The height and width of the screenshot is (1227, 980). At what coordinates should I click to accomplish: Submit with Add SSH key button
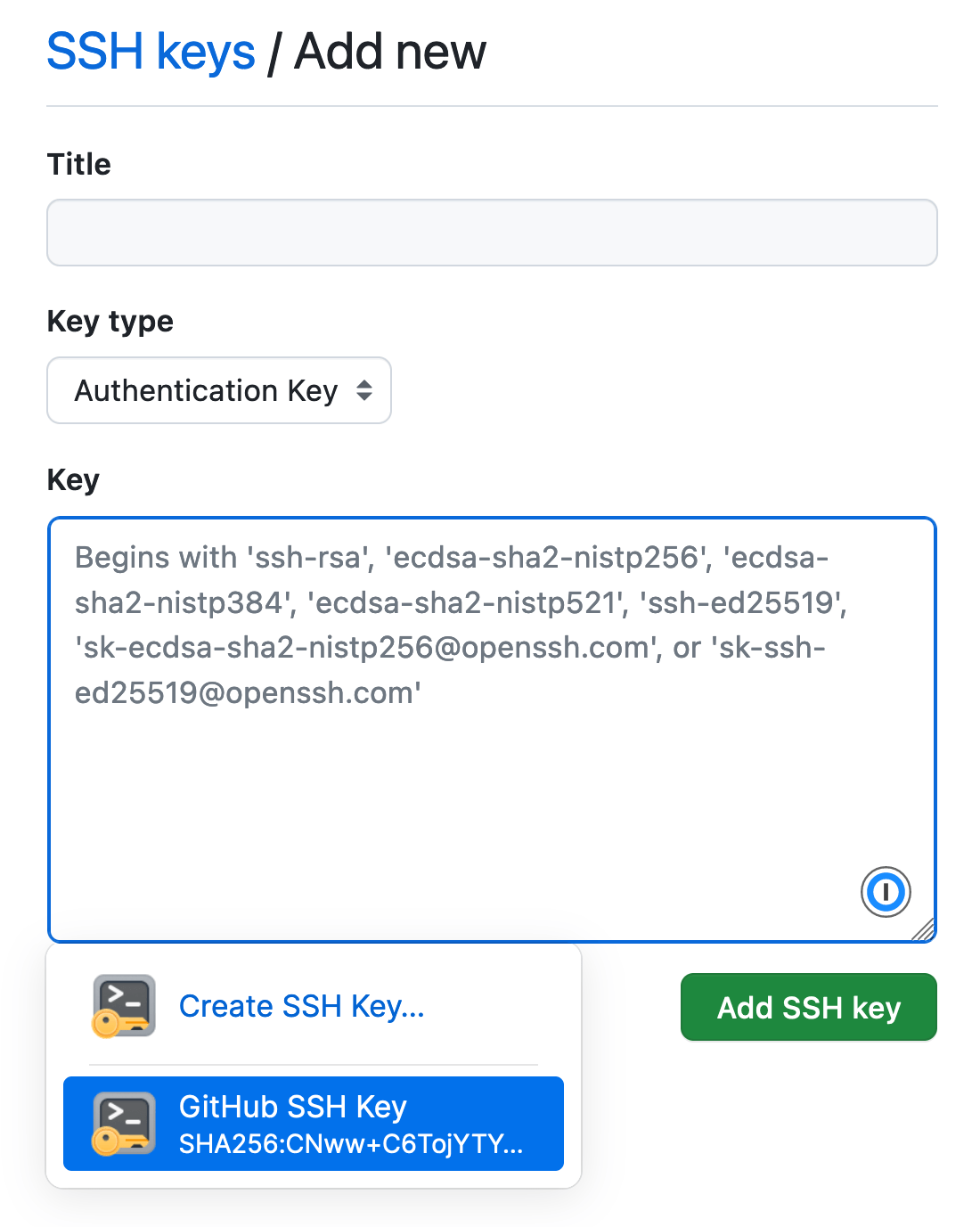coord(809,1007)
